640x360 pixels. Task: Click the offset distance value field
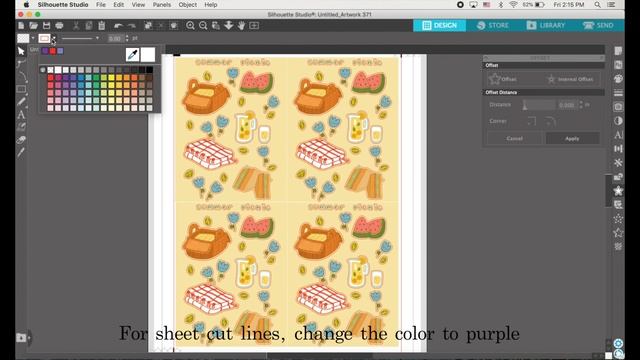[567, 105]
